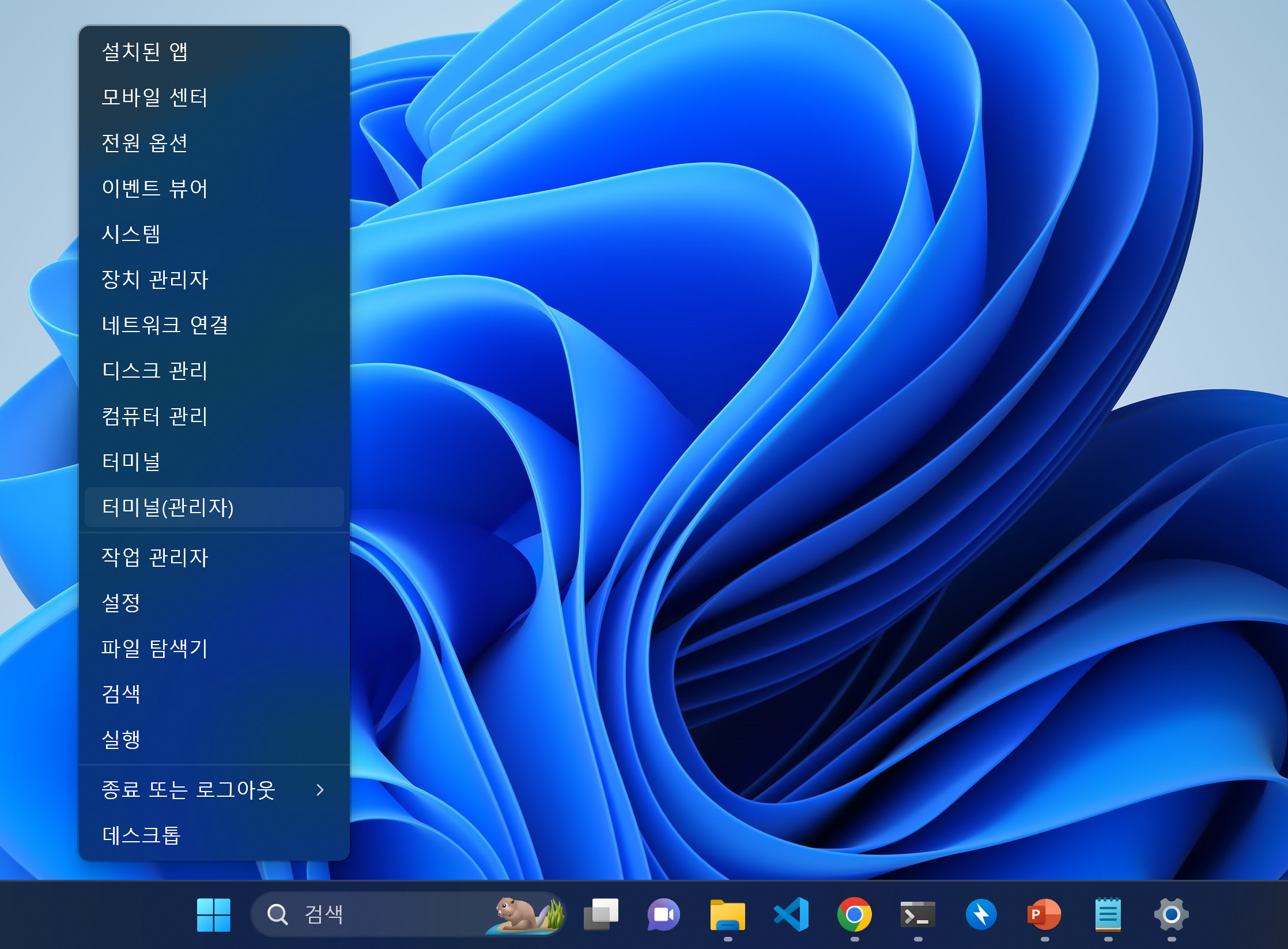The width and height of the screenshot is (1288, 949).
Task: Click the 검색 taskbar search field
Action: tap(408, 914)
